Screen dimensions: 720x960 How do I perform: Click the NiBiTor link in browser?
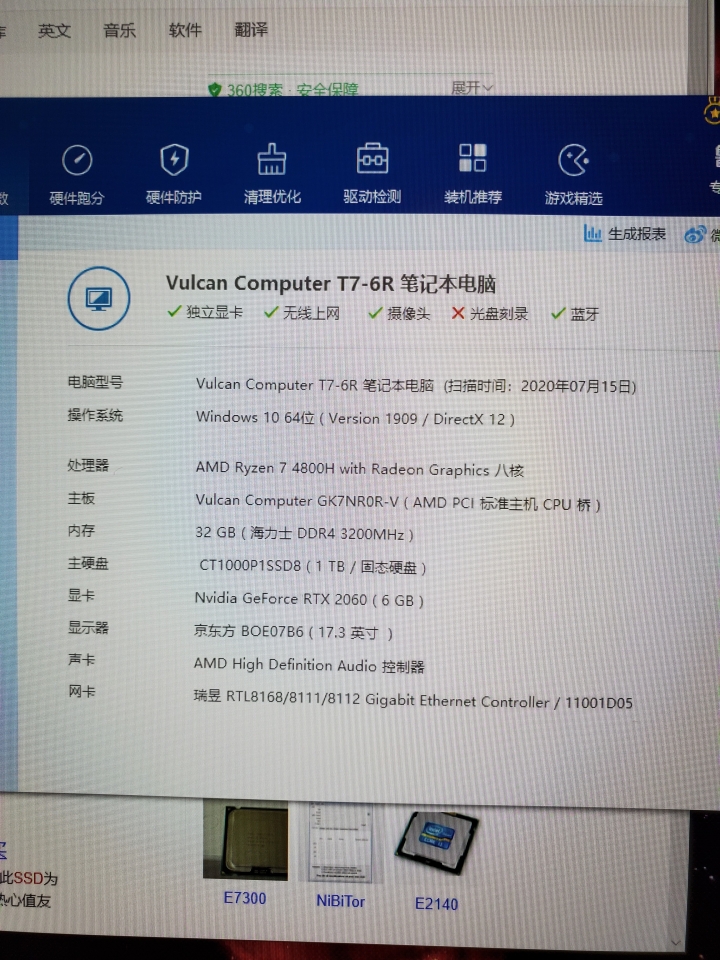coord(340,901)
